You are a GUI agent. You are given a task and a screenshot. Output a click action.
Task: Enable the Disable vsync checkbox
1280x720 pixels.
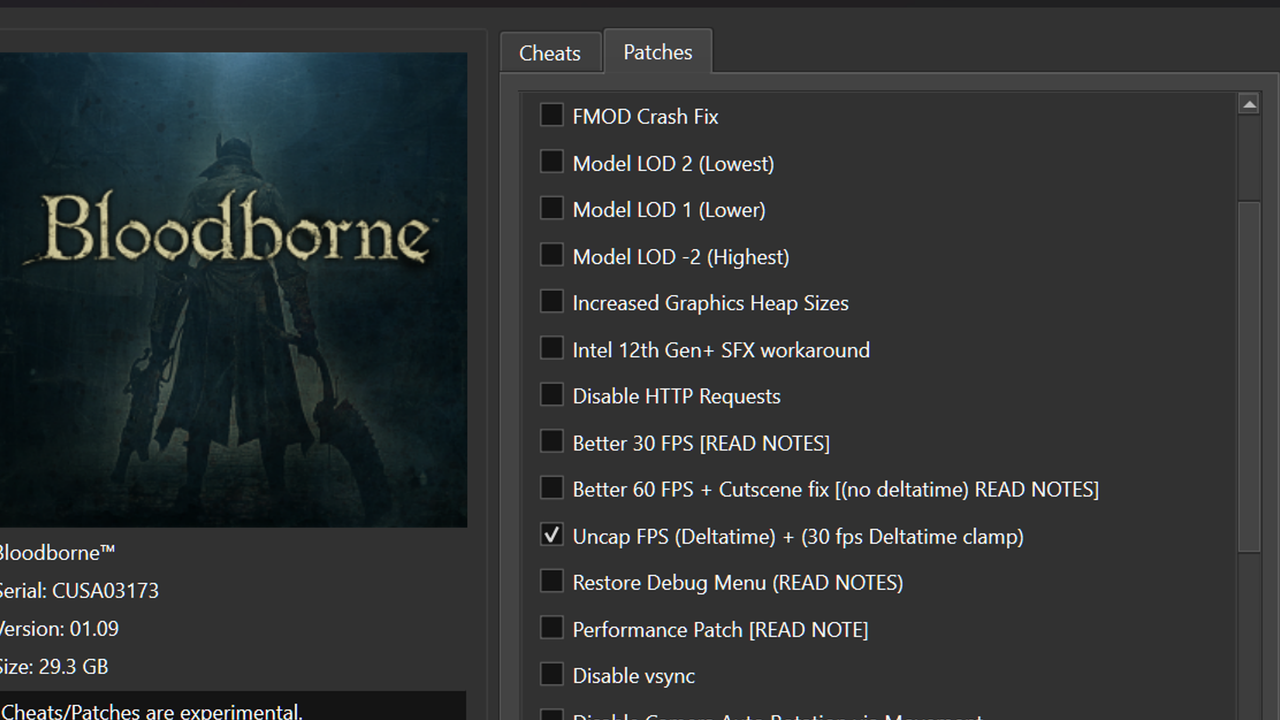551,674
